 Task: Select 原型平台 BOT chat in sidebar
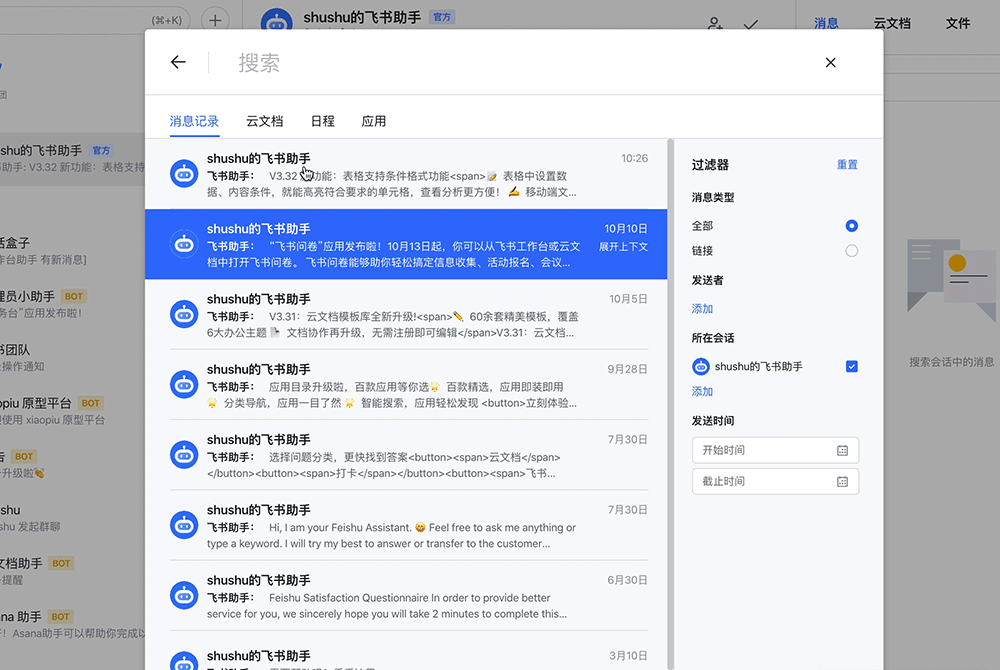[x=72, y=411]
